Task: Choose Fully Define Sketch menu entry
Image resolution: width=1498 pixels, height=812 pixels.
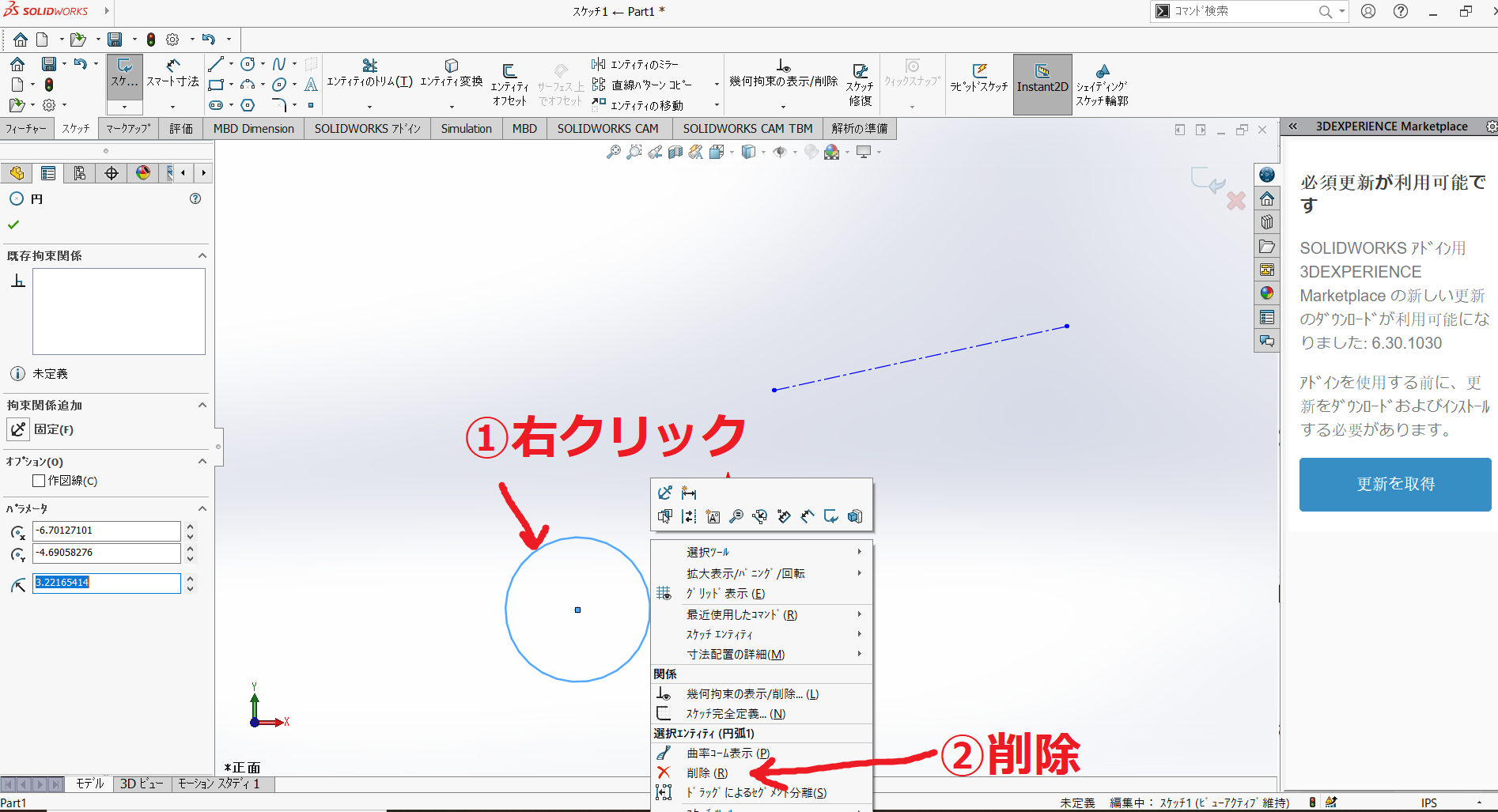Action: (x=762, y=713)
